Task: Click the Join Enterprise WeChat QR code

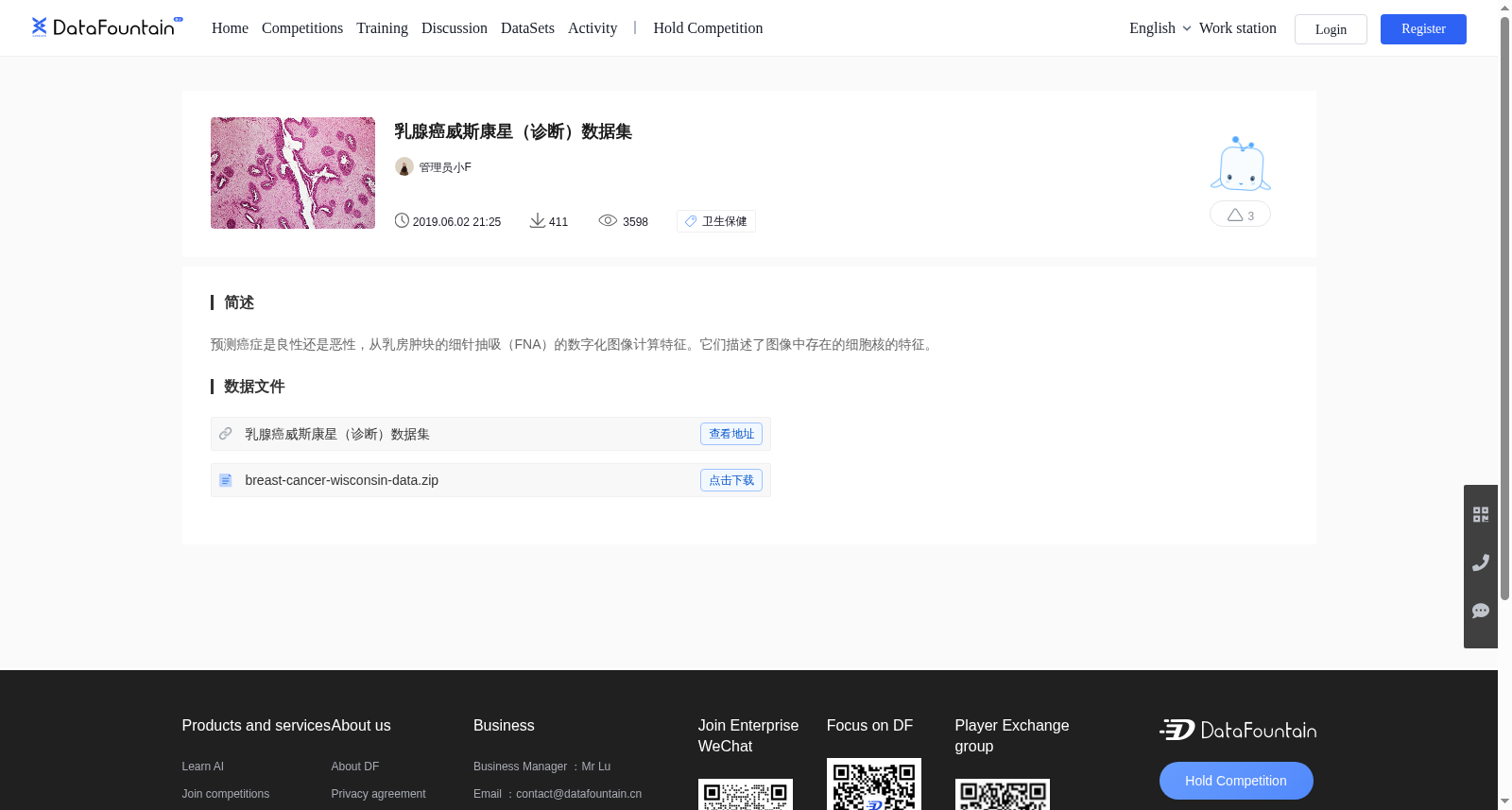Action: click(746, 795)
